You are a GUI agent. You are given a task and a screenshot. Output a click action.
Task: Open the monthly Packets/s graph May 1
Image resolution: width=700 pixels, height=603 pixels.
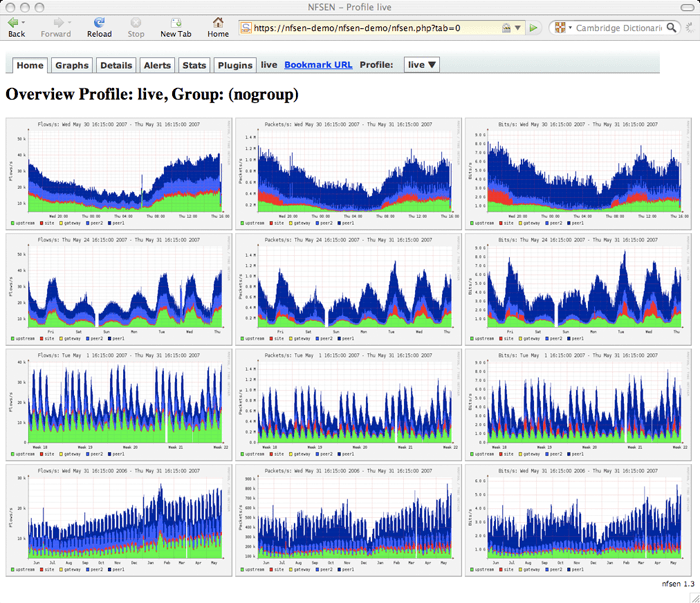(x=348, y=405)
